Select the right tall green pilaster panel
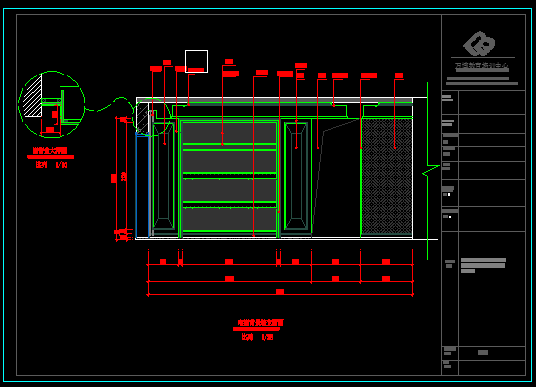Viewport: 536px width, 387px height. coord(296,177)
